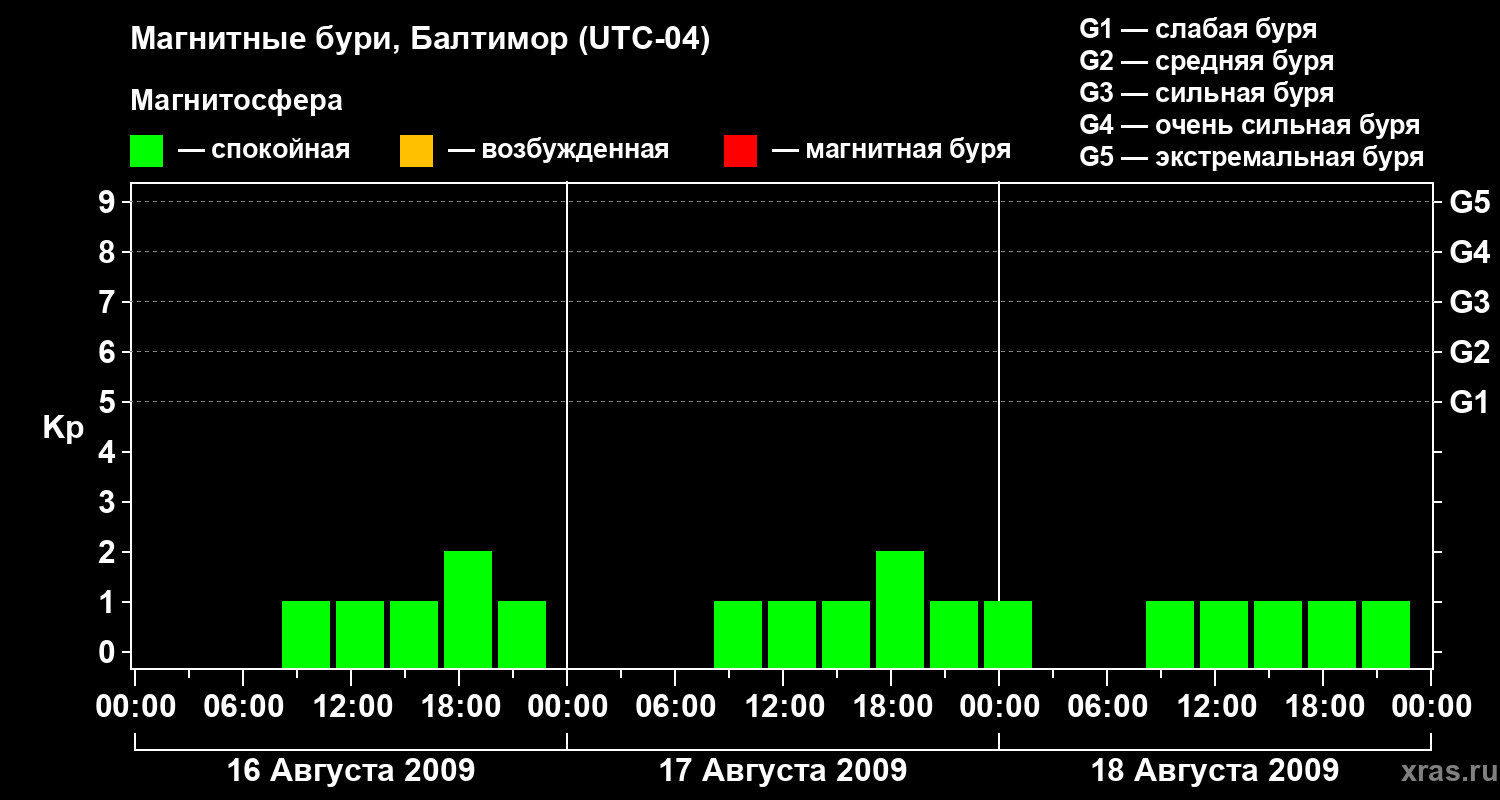This screenshot has width=1500, height=800.
Task: Click the last green bar on 18 August
Action: point(1386,635)
